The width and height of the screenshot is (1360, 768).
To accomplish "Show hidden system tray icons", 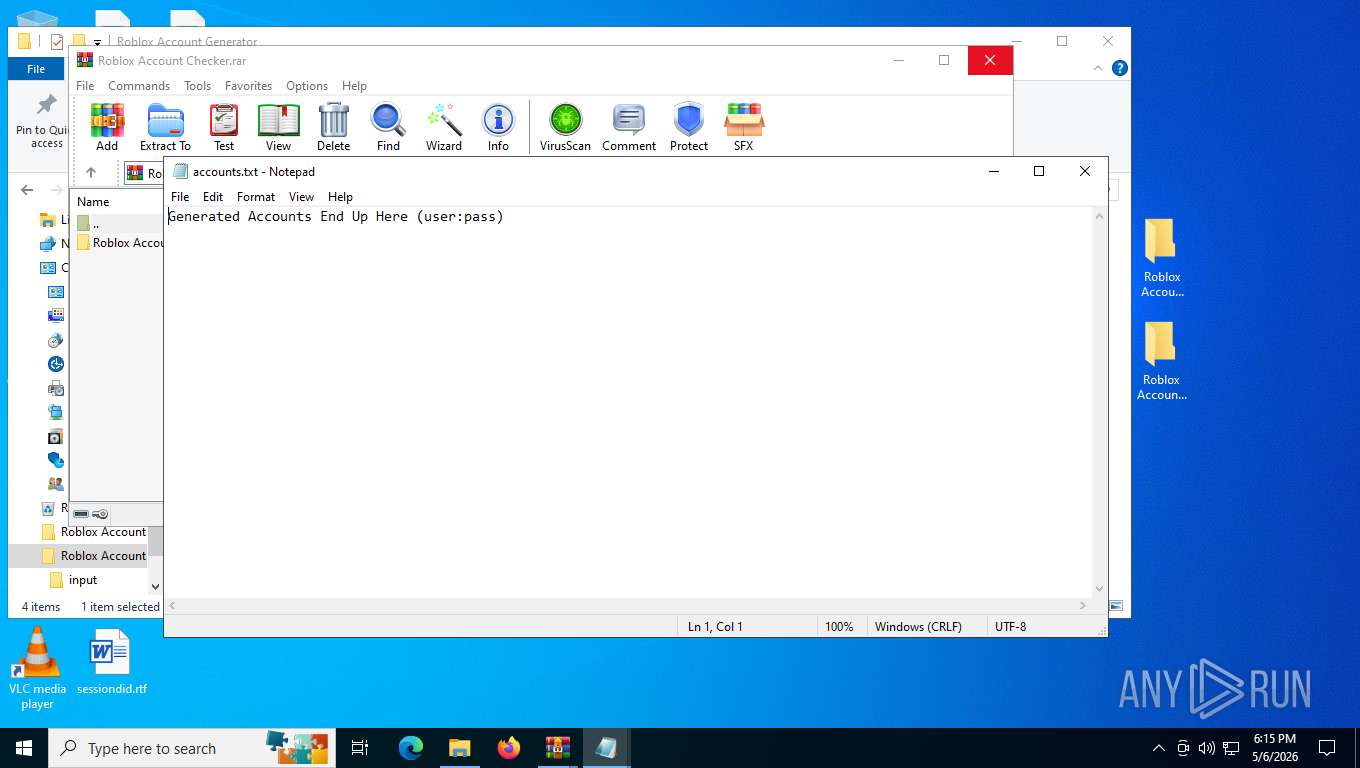I will pos(1159,748).
